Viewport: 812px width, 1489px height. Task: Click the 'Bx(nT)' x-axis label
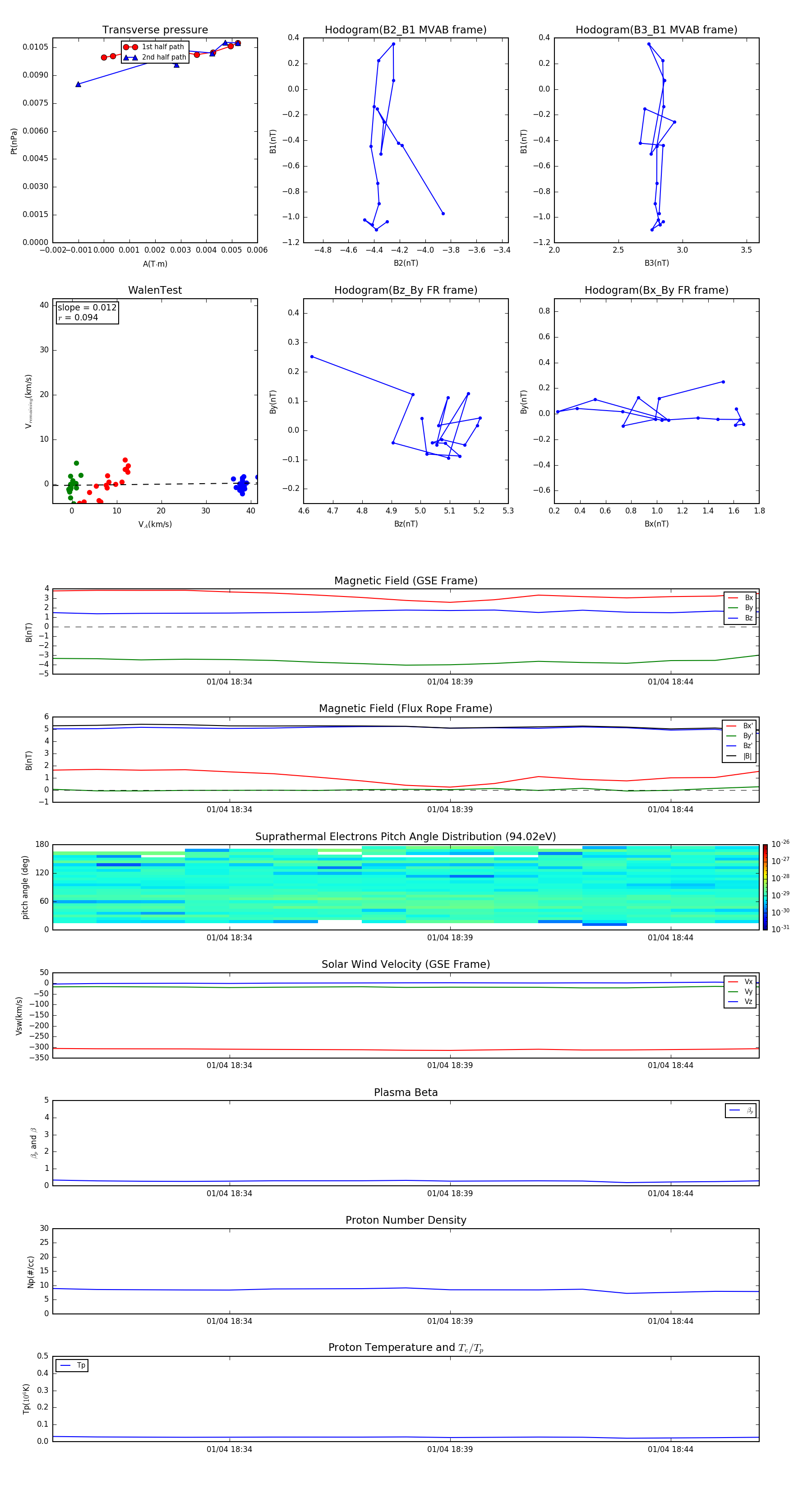point(656,524)
